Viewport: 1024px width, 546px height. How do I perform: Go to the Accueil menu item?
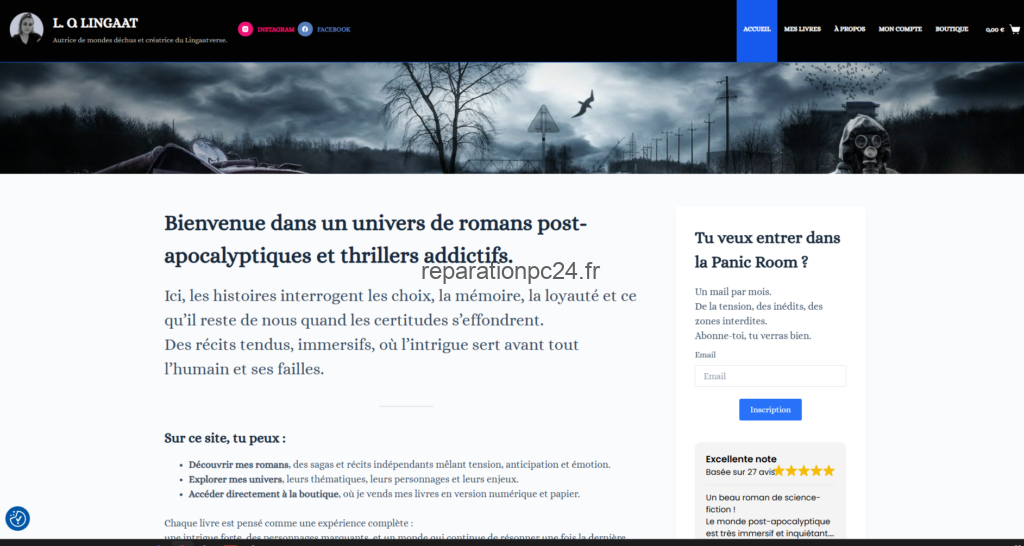tap(757, 29)
